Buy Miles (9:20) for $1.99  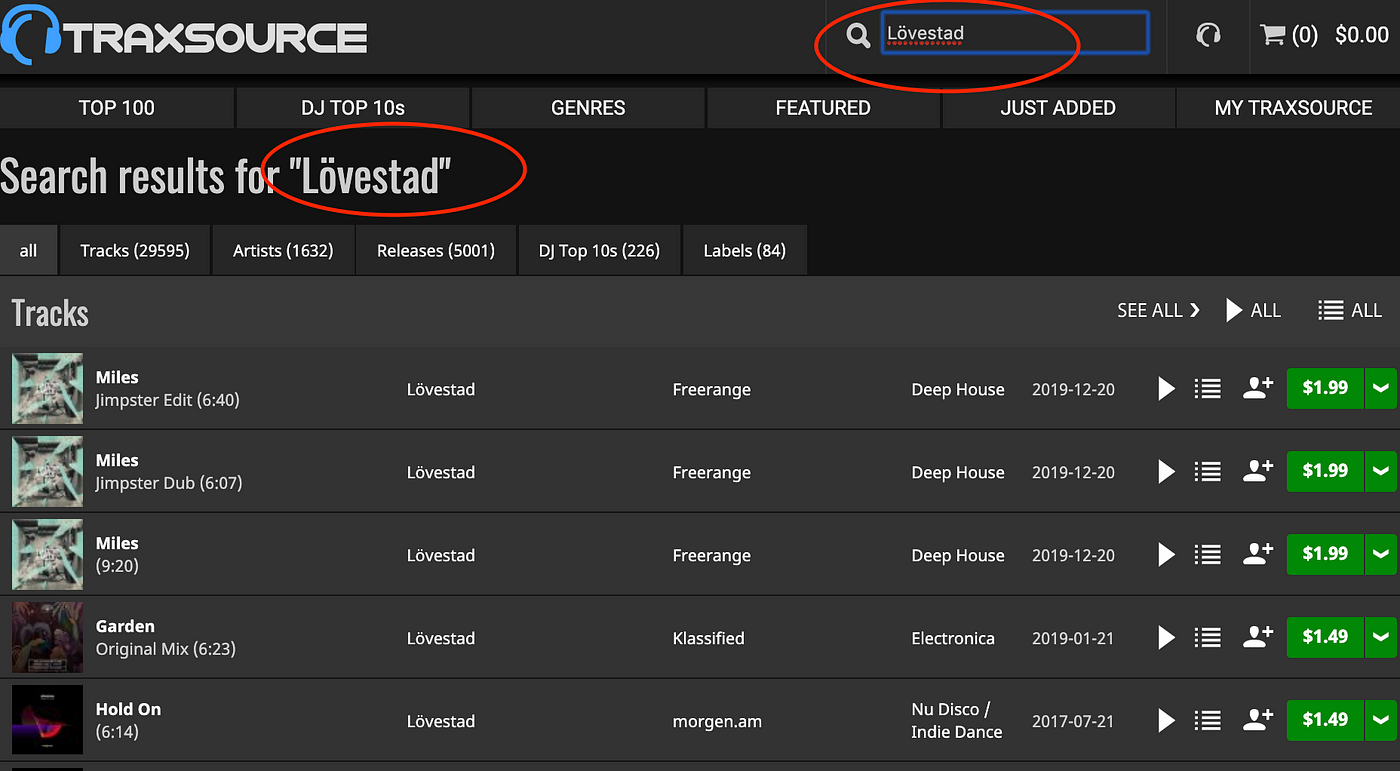click(x=1325, y=554)
